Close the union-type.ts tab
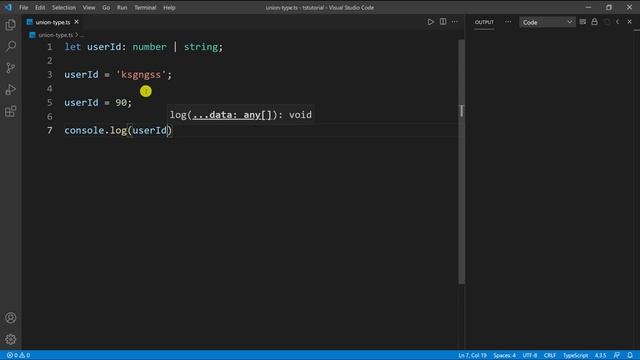The image size is (640, 360). 76,22
